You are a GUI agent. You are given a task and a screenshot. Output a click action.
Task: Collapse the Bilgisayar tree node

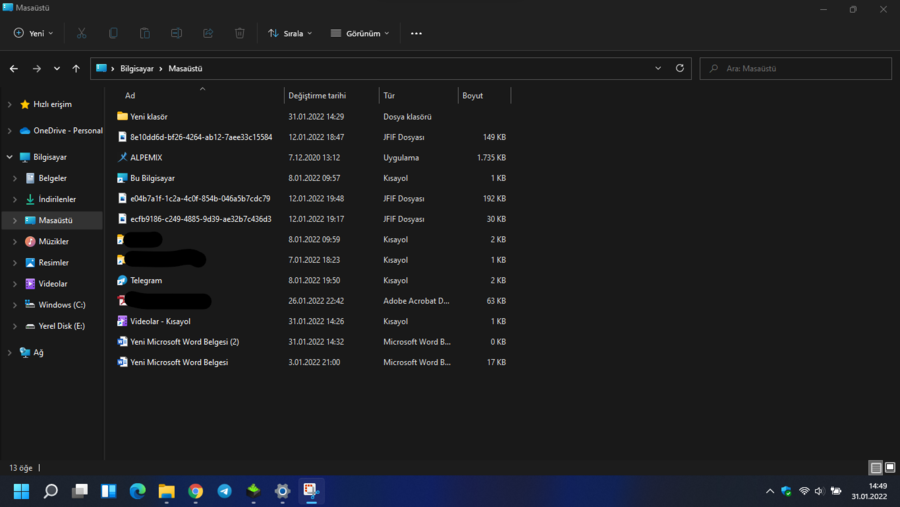point(10,157)
